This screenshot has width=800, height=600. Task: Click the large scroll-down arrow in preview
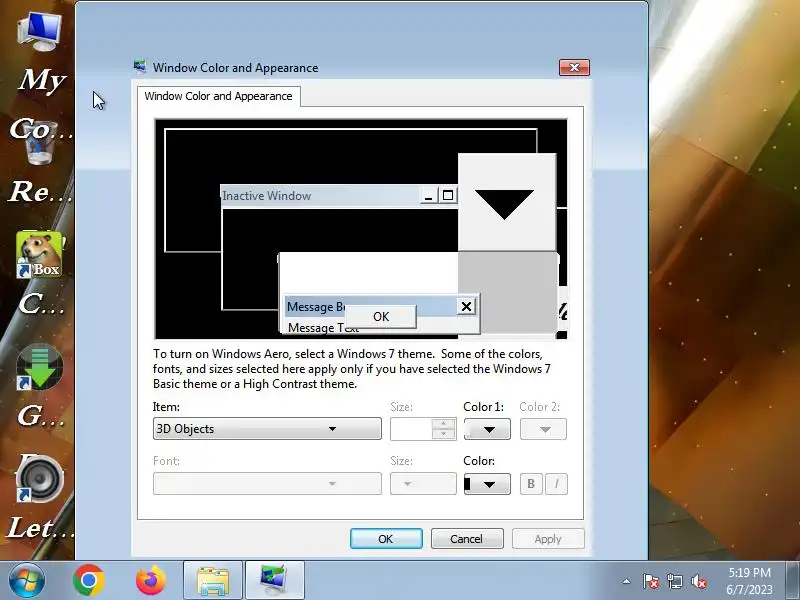click(506, 202)
